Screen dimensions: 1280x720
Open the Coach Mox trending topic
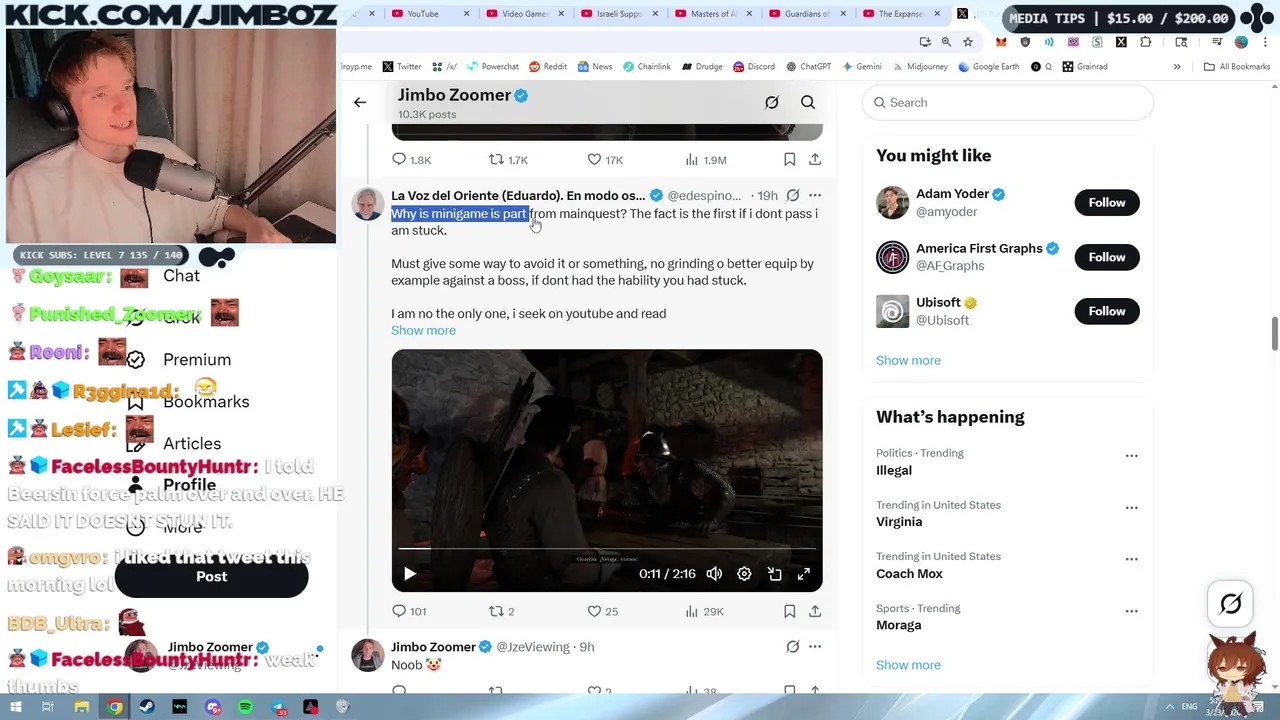pos(909,574)
